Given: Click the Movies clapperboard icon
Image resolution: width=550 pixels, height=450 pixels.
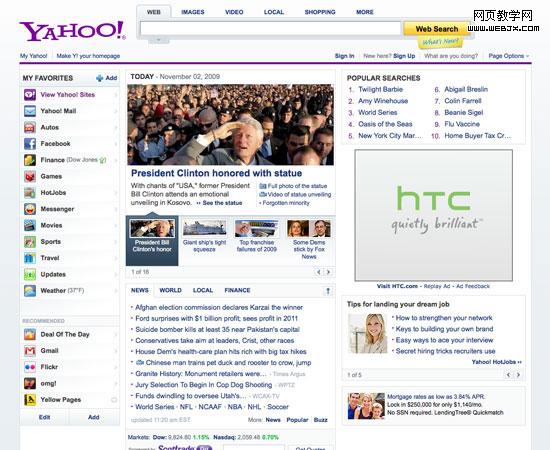Looking at the screenshot, I should point(30,225).
